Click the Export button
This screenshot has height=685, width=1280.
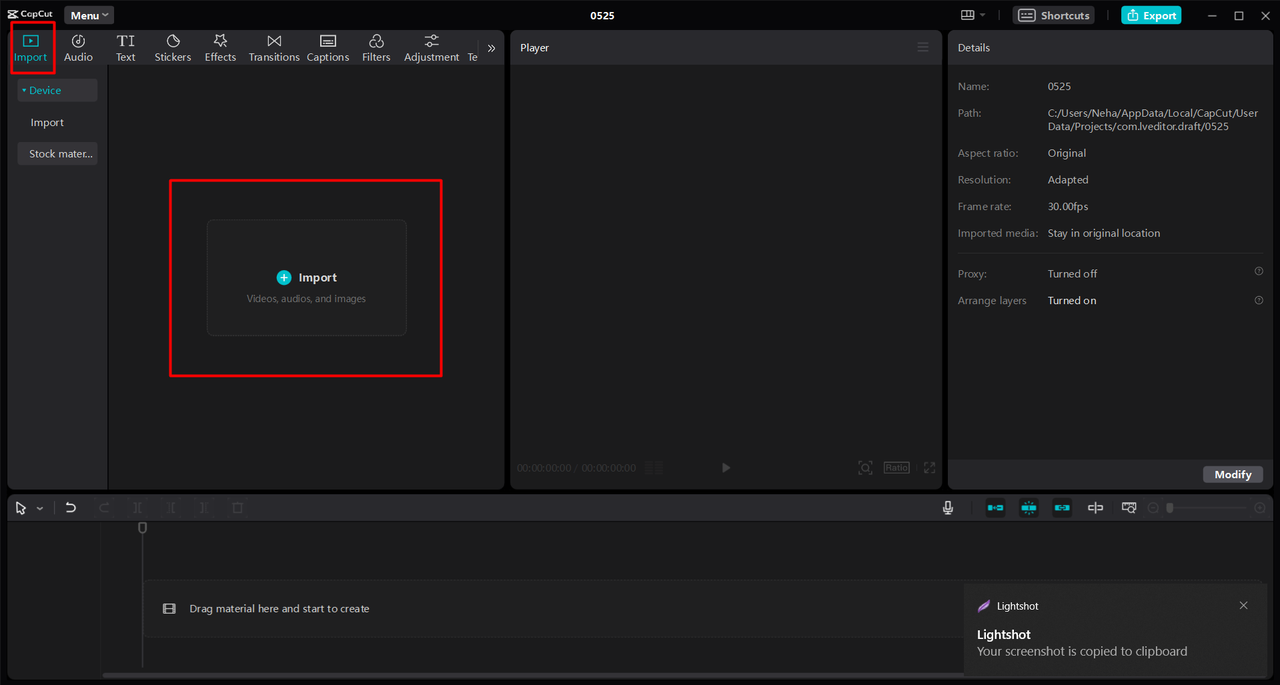point(1151,15)
